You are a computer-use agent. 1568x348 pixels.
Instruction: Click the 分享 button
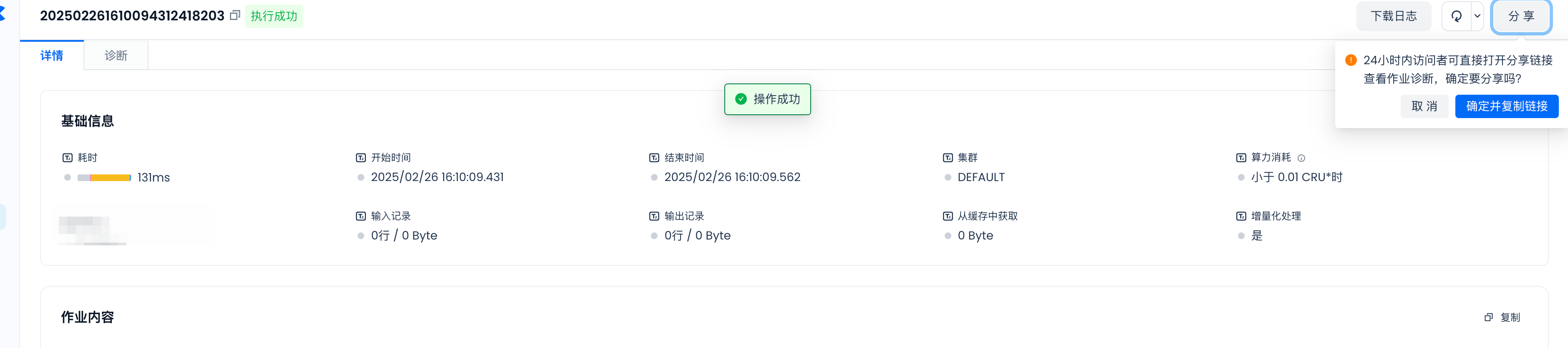coord(1520,16)
